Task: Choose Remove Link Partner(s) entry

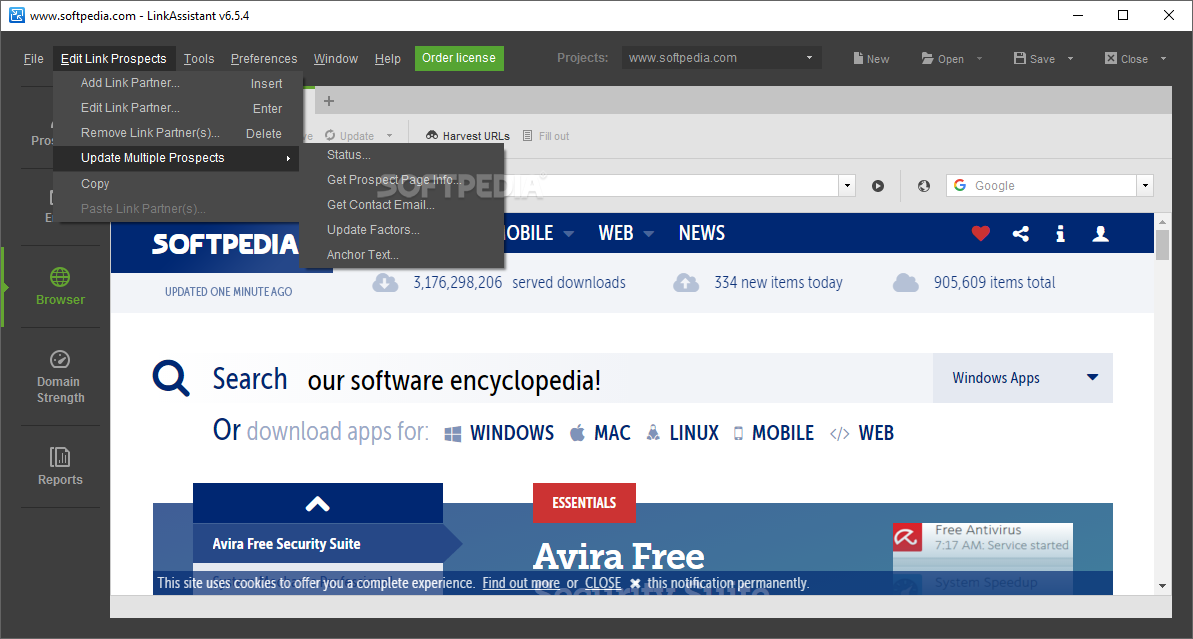Action: pyautogui.click(x=178, y=133)
